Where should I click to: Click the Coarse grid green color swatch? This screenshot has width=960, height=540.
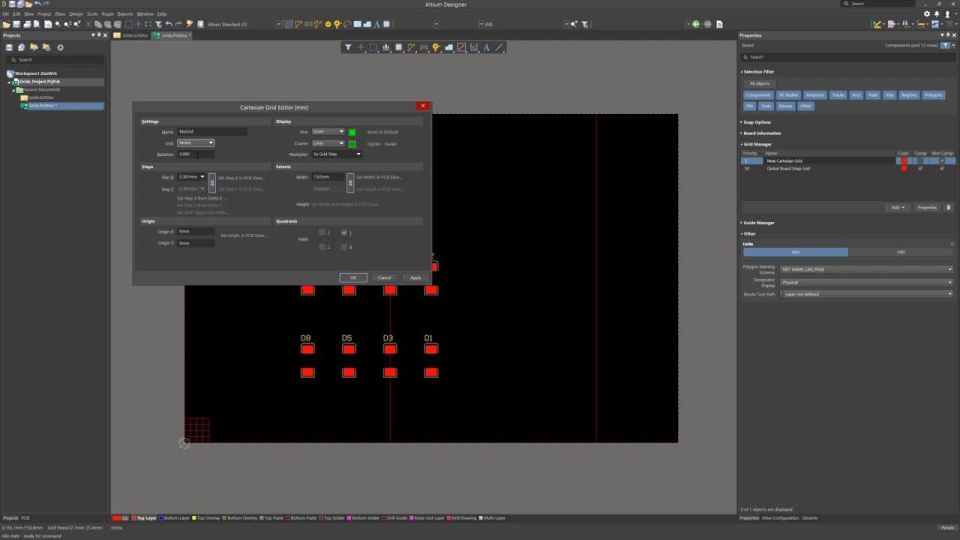point(352,143)
